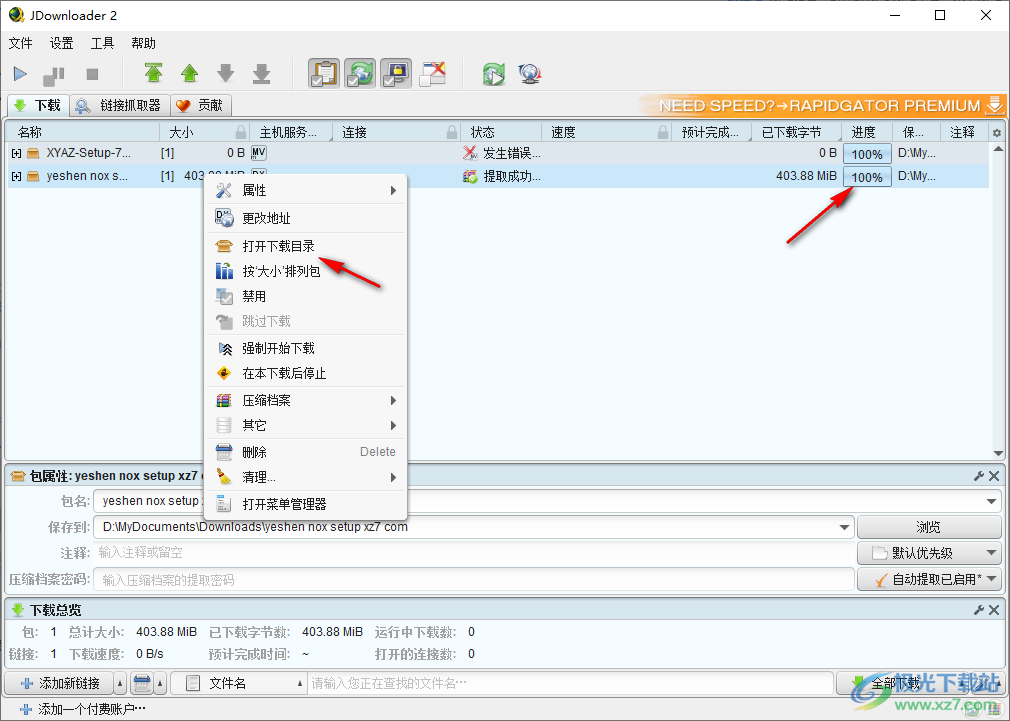The height and width of the screenshot is (721, 1010).
Task: Open 保存到 path dropdown arrow
Action: [x=844, y=527]
